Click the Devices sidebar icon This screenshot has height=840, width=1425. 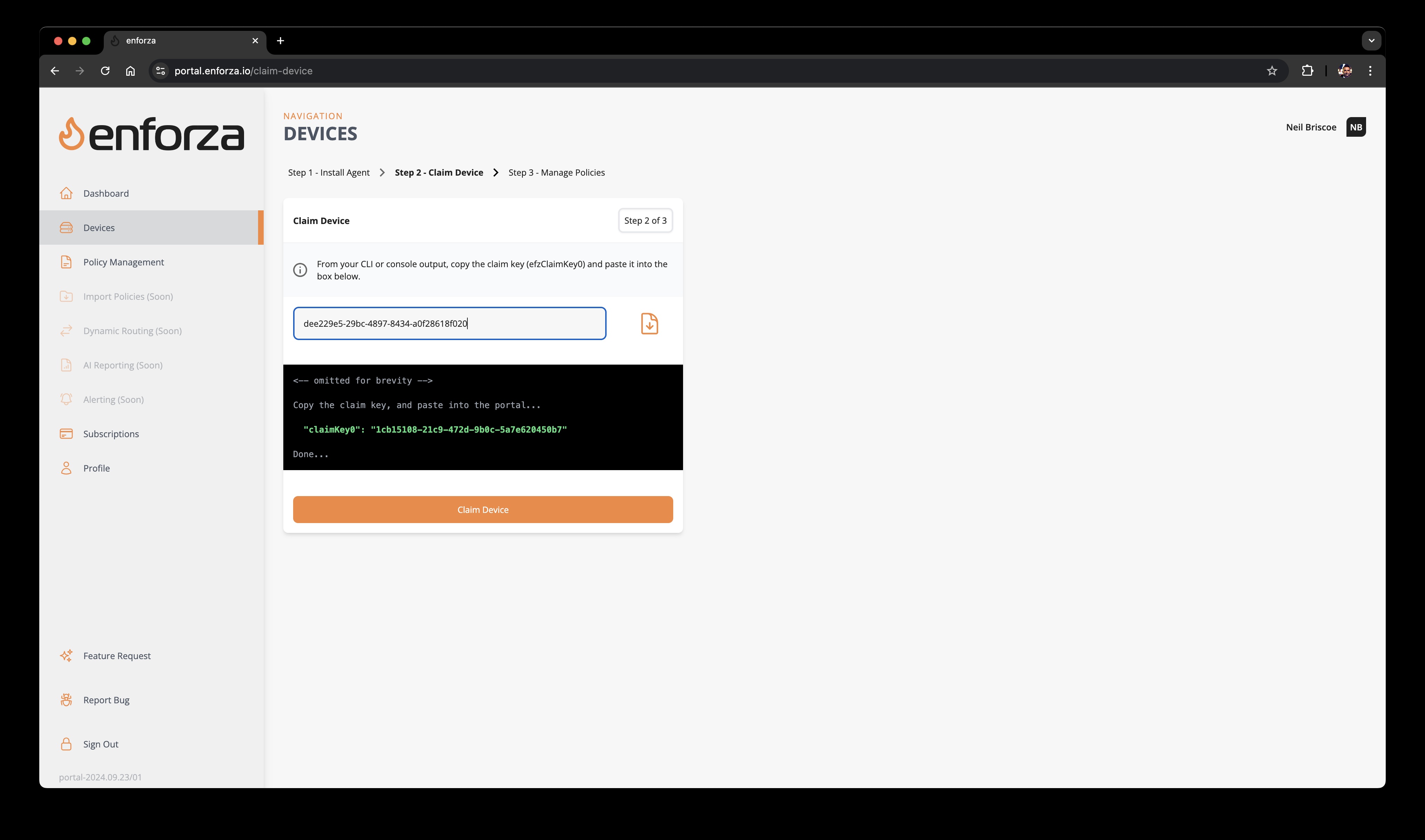pyautogui.click(x=67, y=227)
